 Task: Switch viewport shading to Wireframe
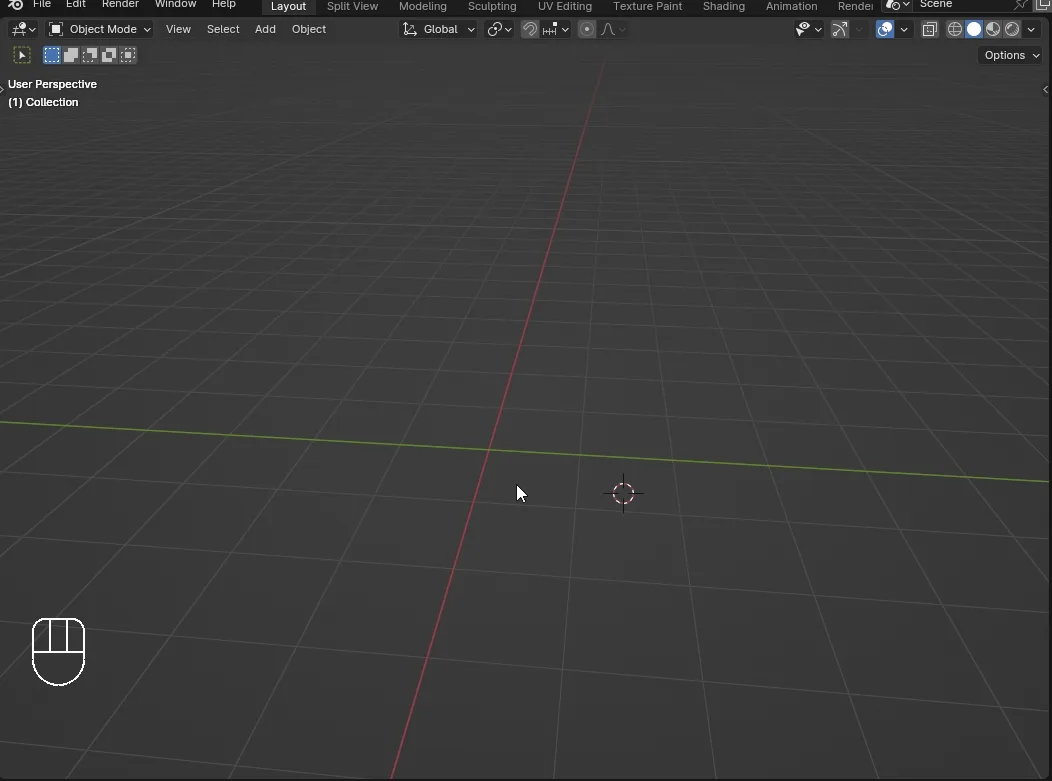click(x=955, y=29)
